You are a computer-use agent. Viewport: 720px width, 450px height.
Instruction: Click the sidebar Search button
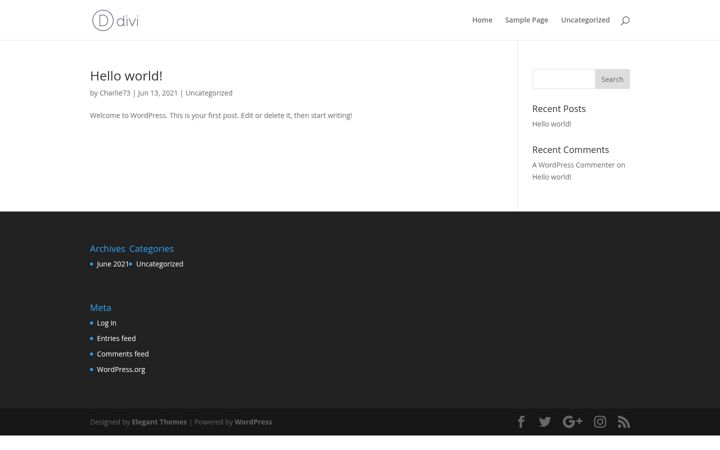coord(612,79)
